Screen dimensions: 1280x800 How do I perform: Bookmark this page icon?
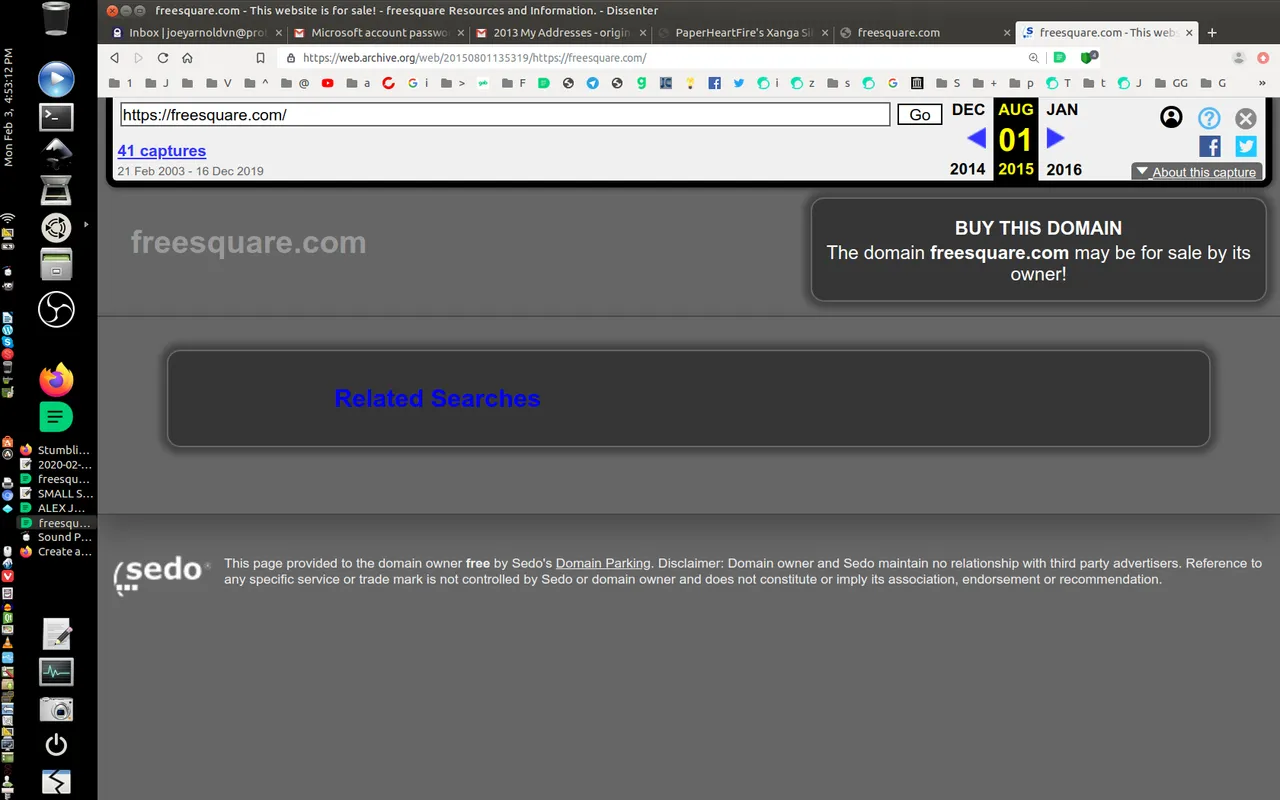[260, 58]
